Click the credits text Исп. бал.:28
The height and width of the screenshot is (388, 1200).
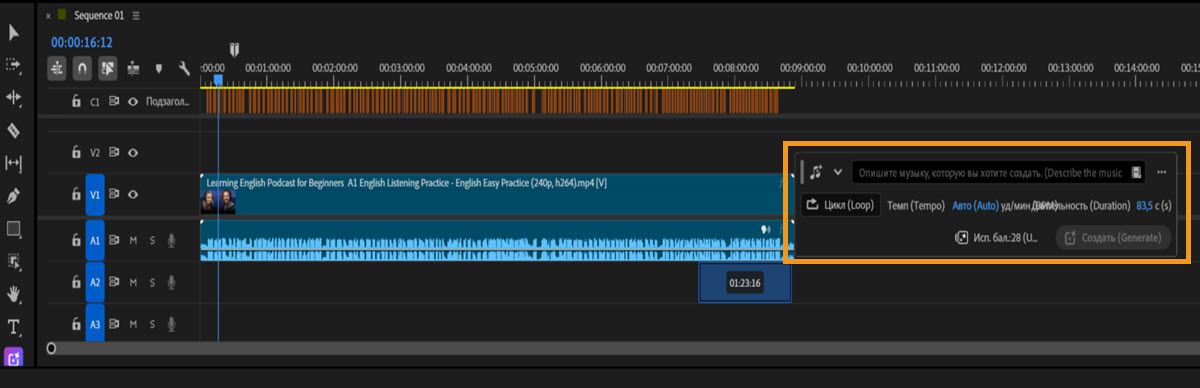(1005, 238)
